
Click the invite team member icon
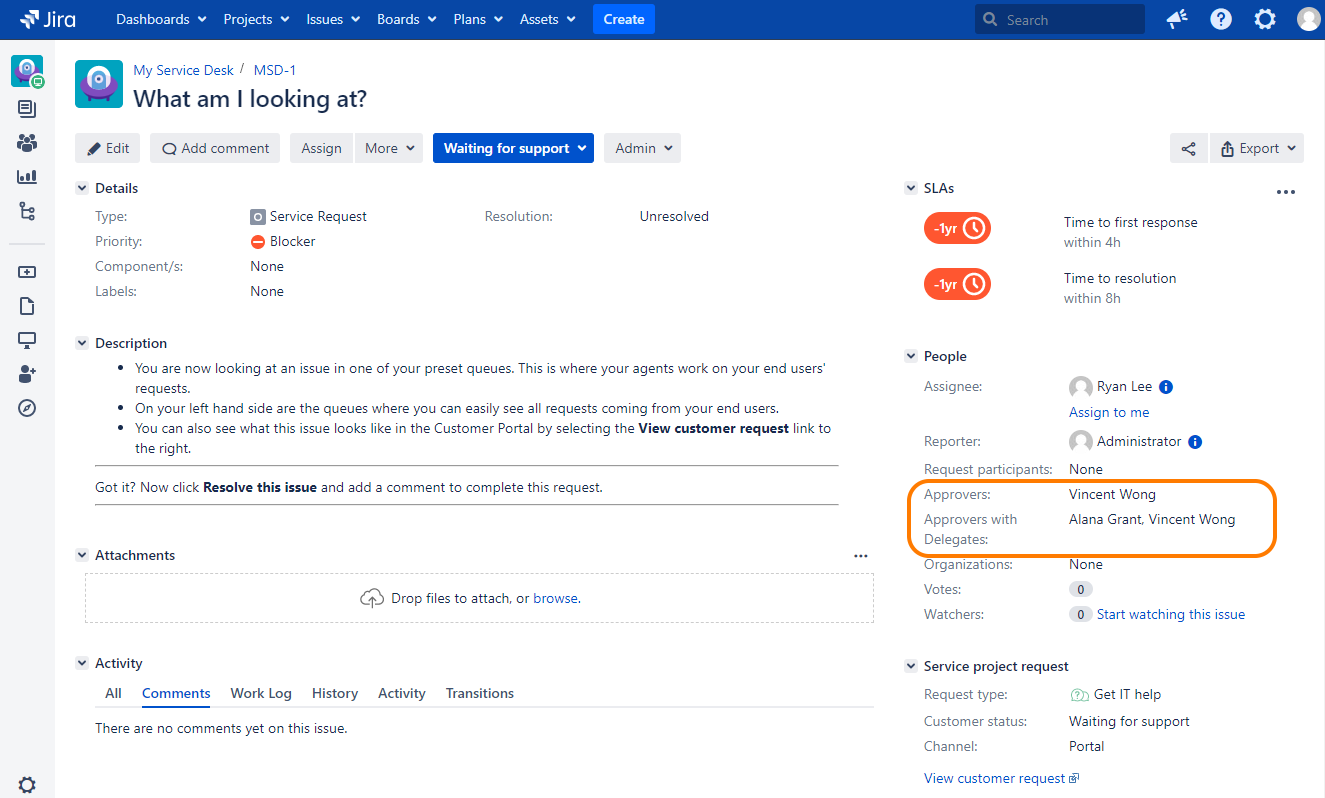[27, 374]
